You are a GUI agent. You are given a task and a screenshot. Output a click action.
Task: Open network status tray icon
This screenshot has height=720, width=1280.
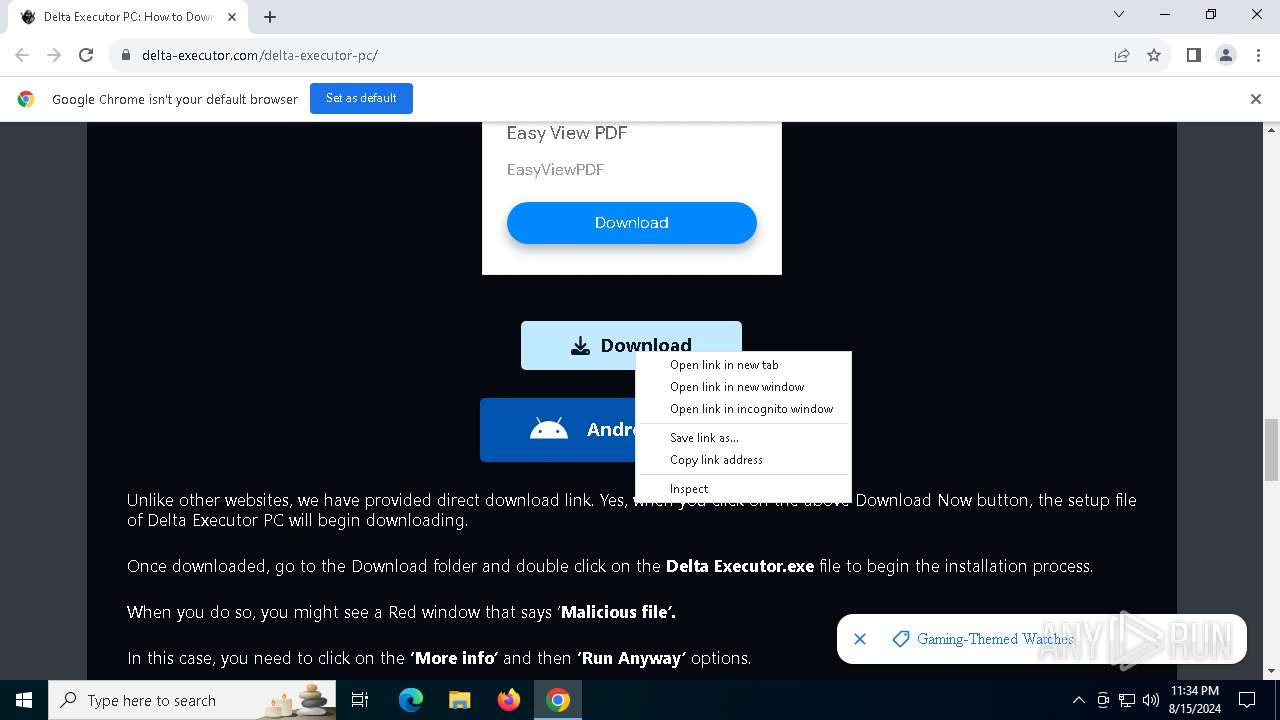pos(1127,700)
